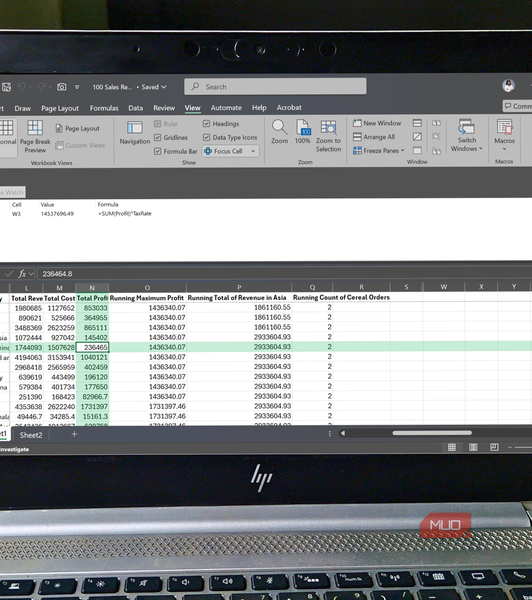The image size is (532, 600).
Task: Click the Unhide window icon
Action: (417, 150)
